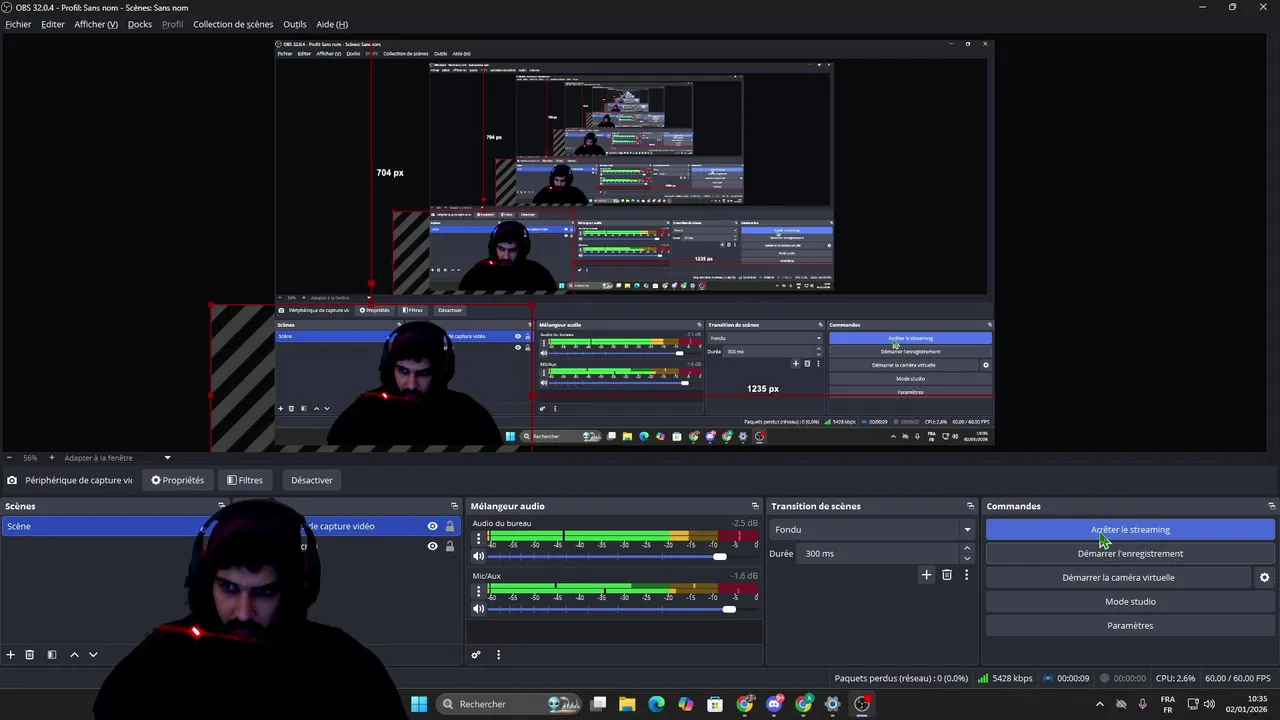Open scene filters icon in Scènes toolbar
Image resolution: width=1280 pixels, height=720 pixels.
[x=52, y=655]
